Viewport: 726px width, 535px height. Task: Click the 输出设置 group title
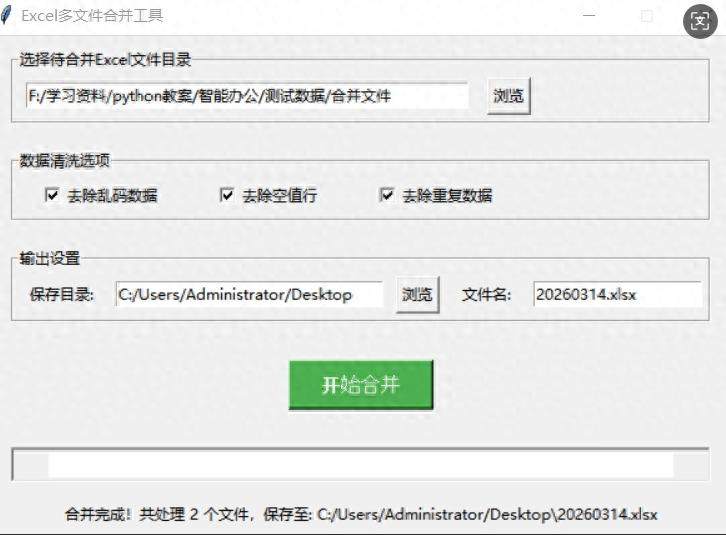click(50, 258)
